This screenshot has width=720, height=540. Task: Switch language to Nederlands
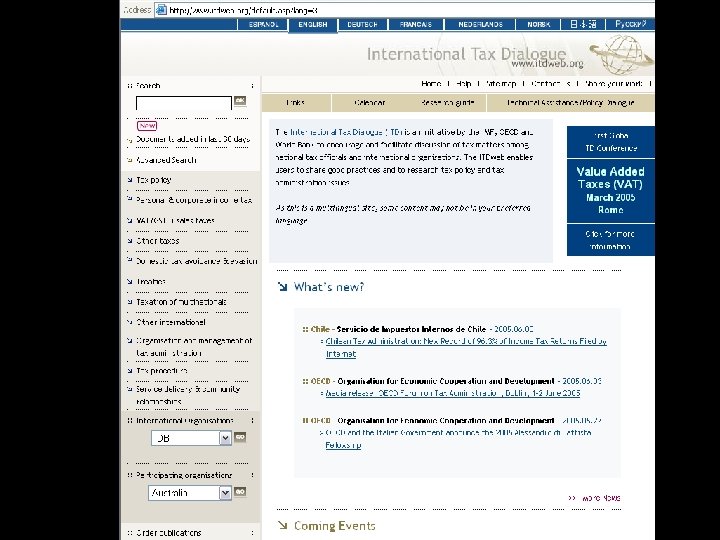(x=480, y=24)
